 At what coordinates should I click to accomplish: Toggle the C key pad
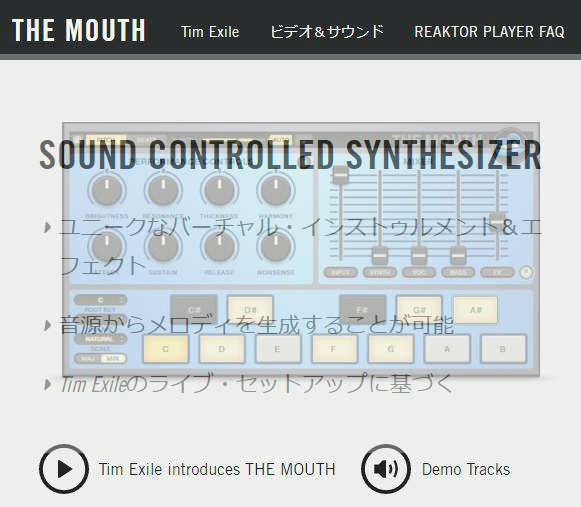pyautogui.click(x=166, y=349)
